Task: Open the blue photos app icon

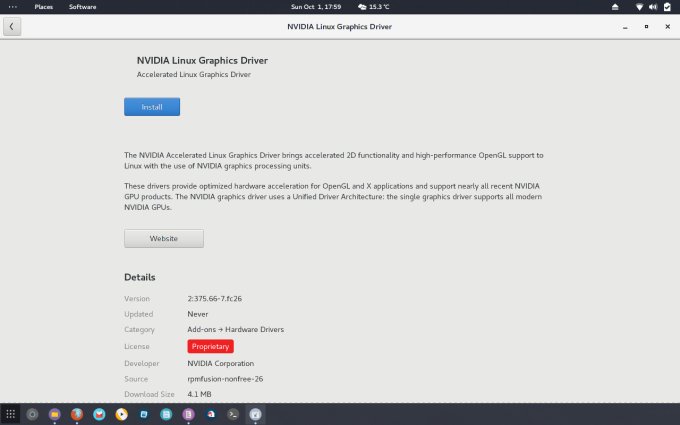Action: click(x=144, y=414)
